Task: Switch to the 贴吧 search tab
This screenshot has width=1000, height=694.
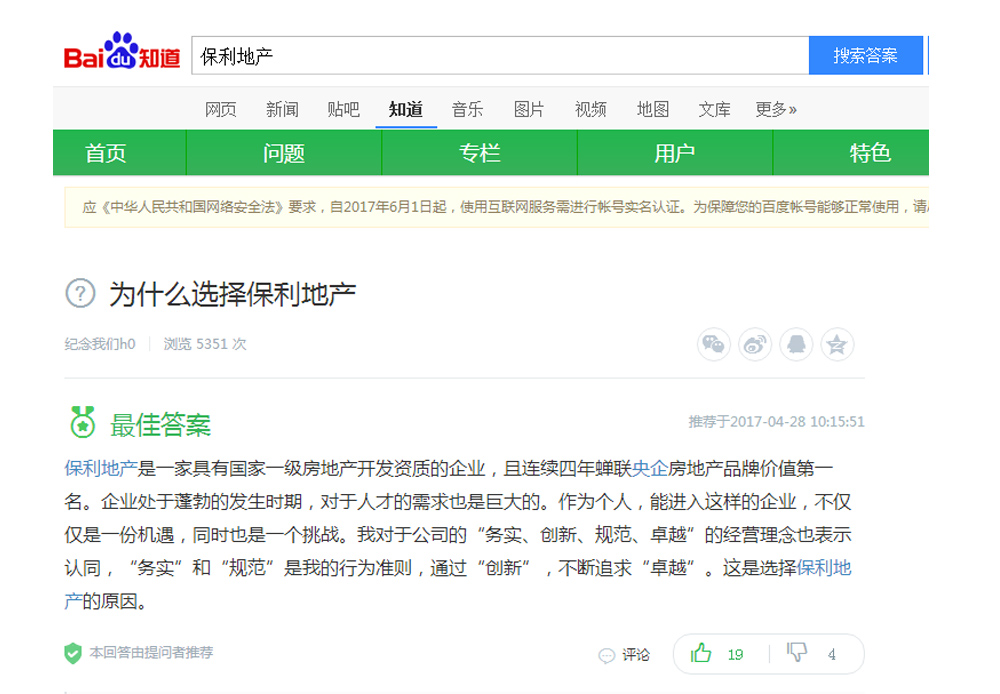Action: pyautogui.click(x=344, y=110)
